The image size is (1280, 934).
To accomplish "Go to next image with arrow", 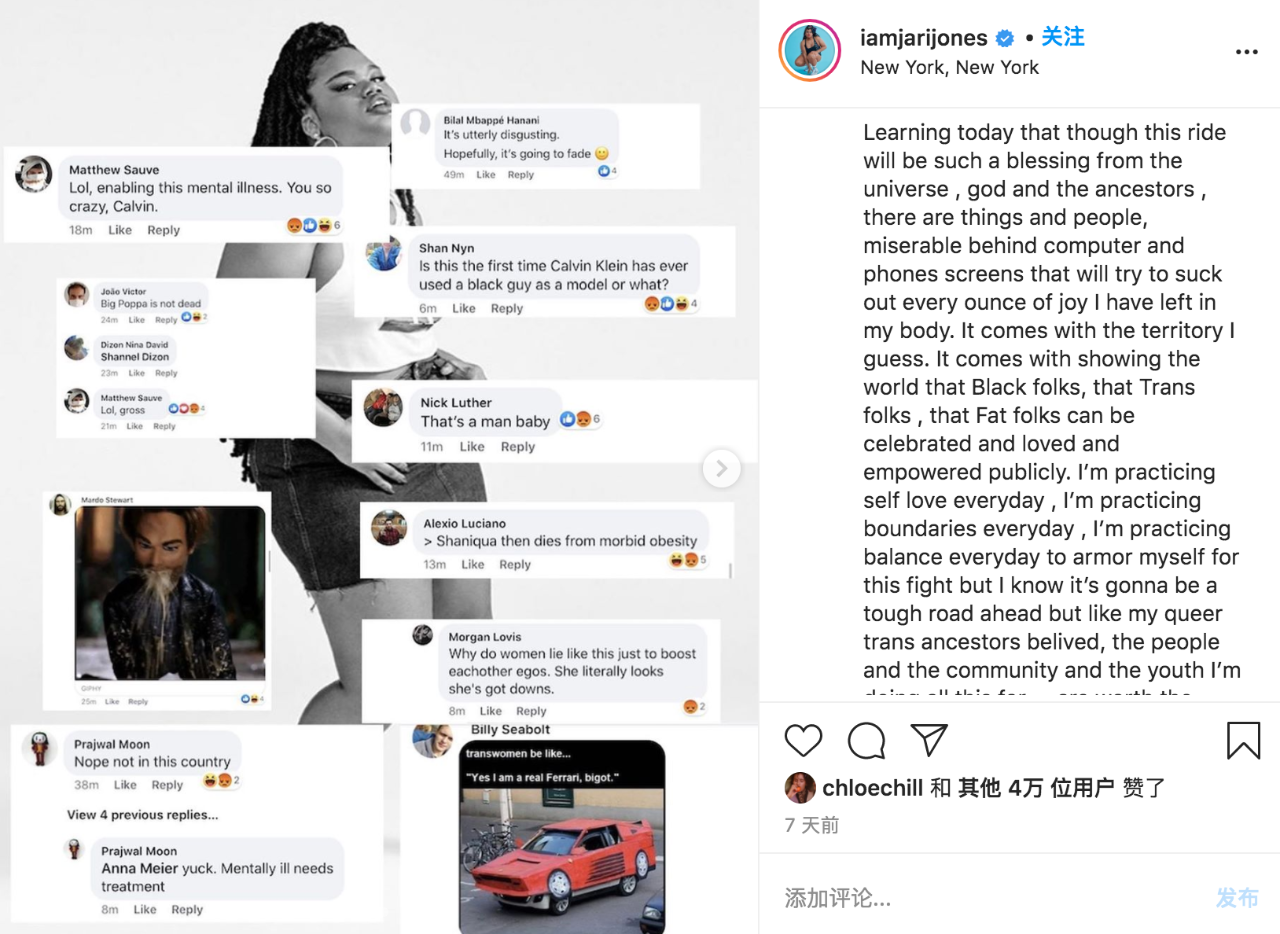I will tap(721, 468).
